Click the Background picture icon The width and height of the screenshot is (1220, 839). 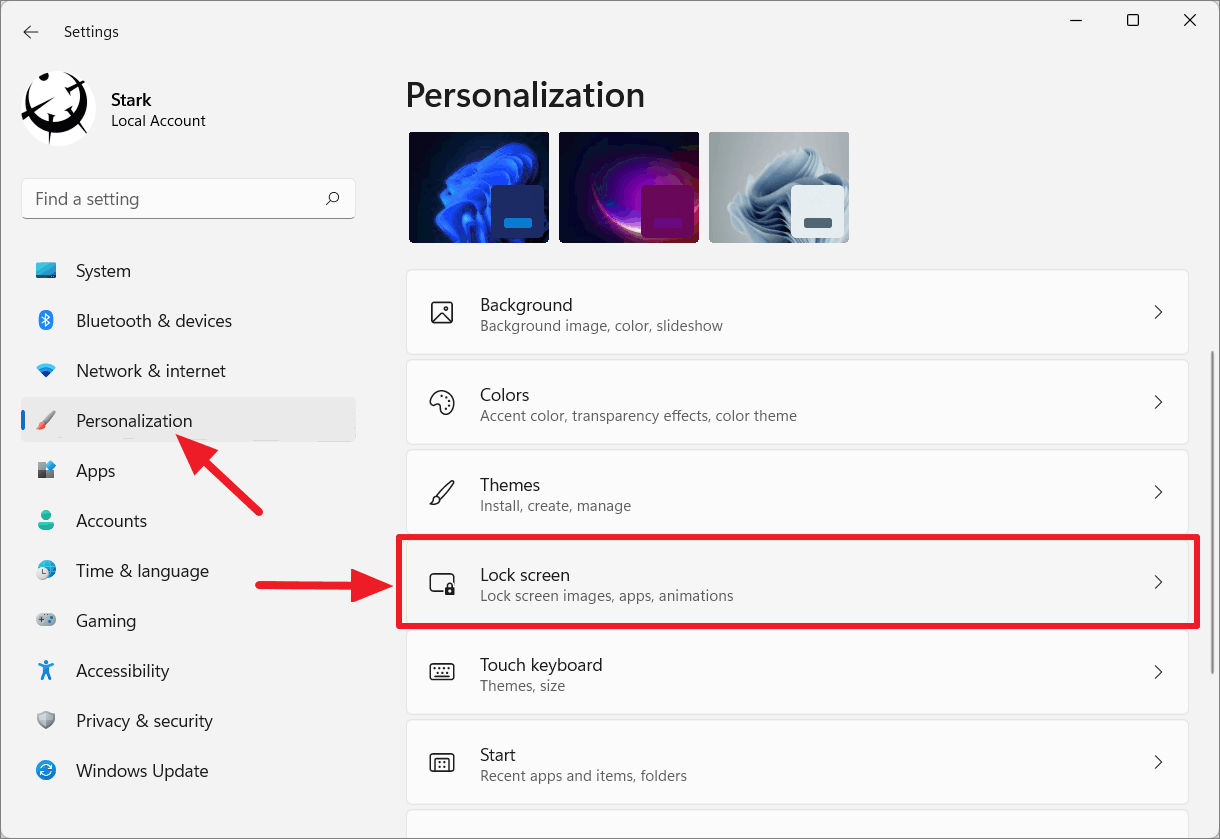pyautogui.click(x=442, y=312)
